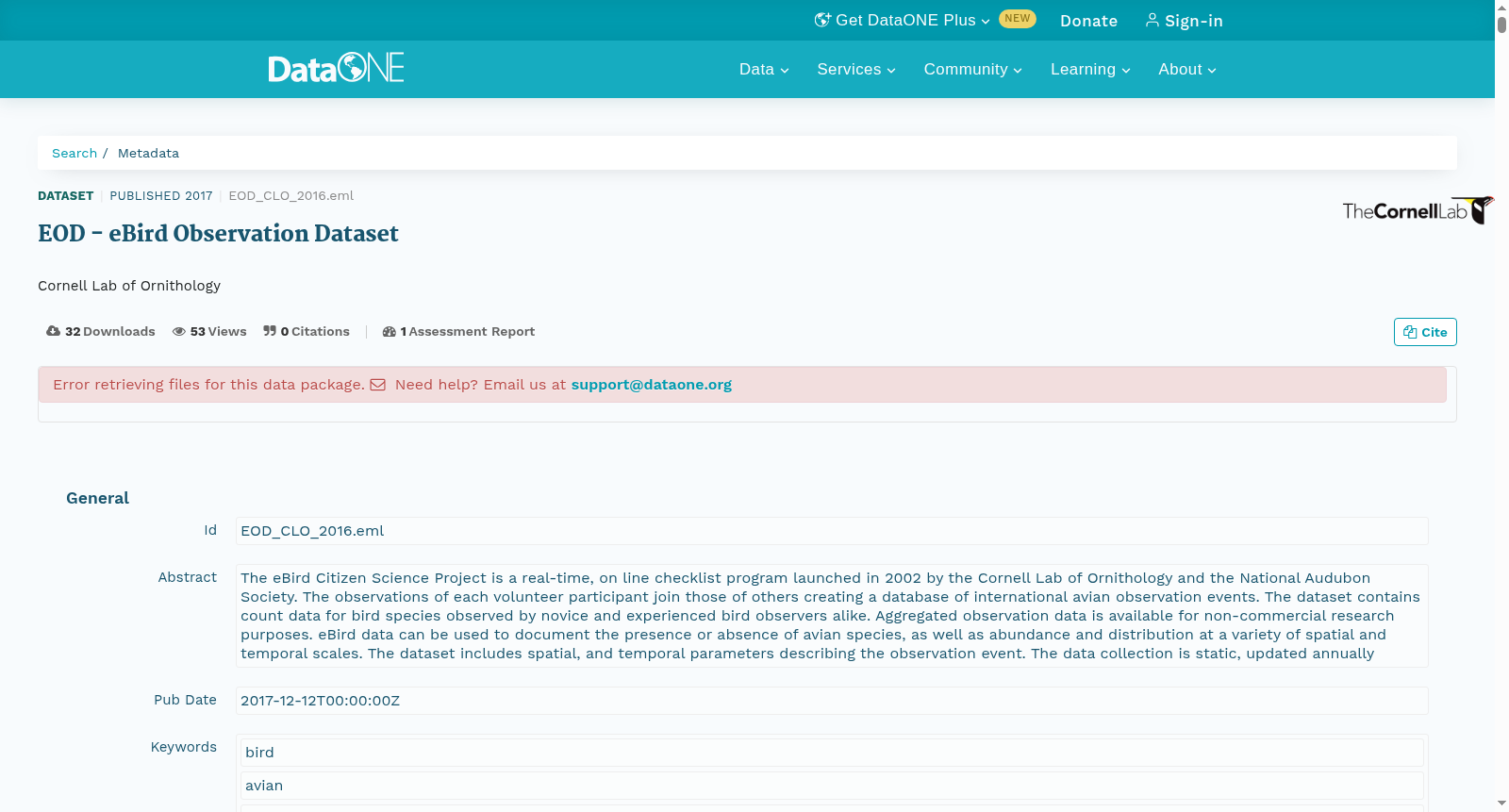Click the Pub Date value 2017-12-12T00:00:00Z
The image size is (1509, 812).
click(832, 701)
